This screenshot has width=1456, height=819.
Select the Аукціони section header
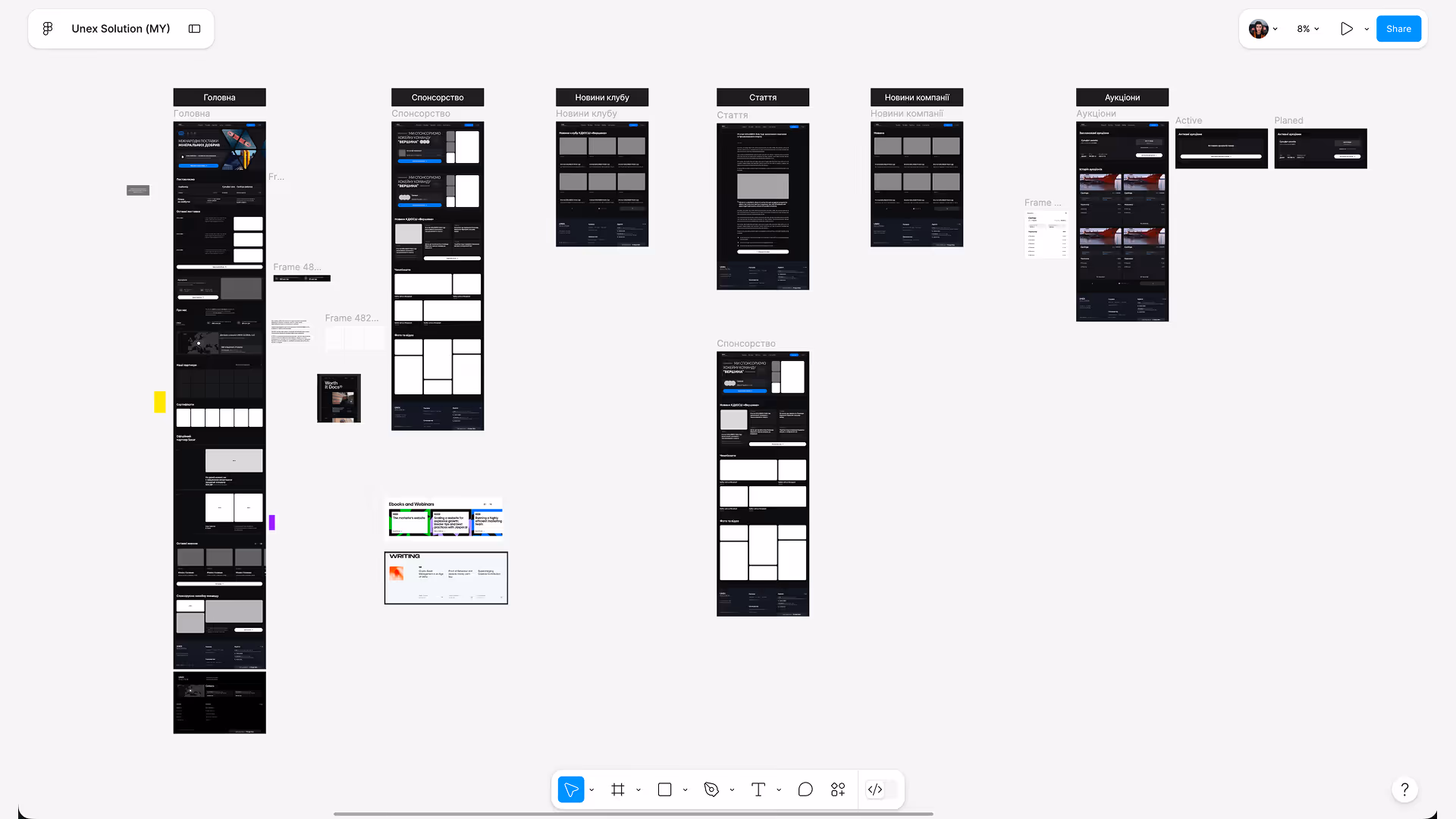[1122, 97]
